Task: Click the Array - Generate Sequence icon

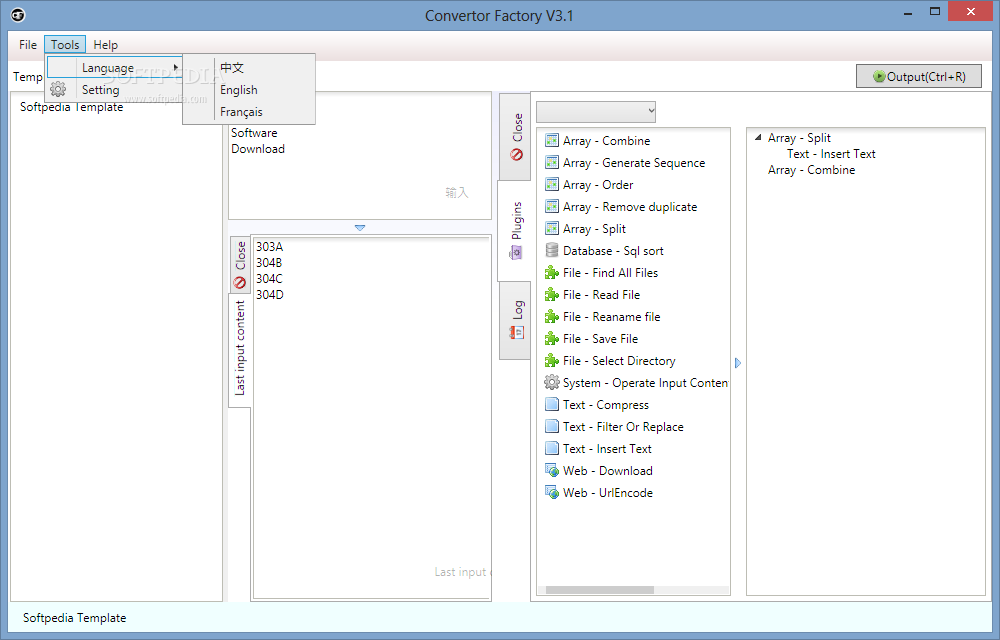Action: [x=552, y=163]
